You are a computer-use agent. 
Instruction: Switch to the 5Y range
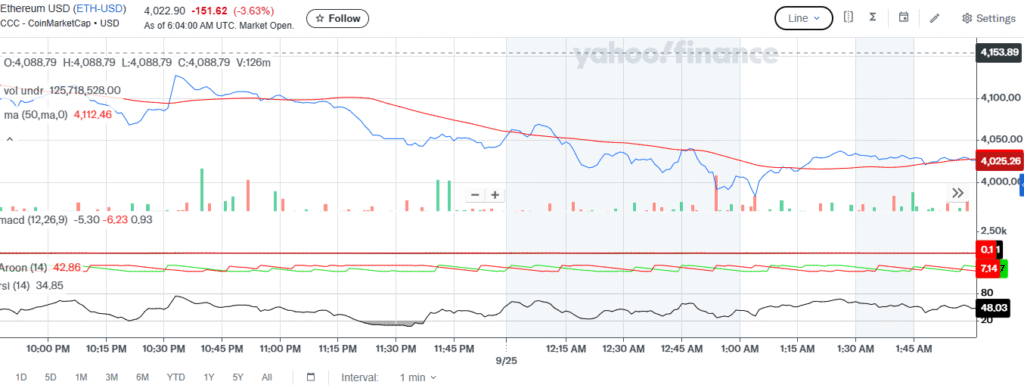(x=238, y=377)
